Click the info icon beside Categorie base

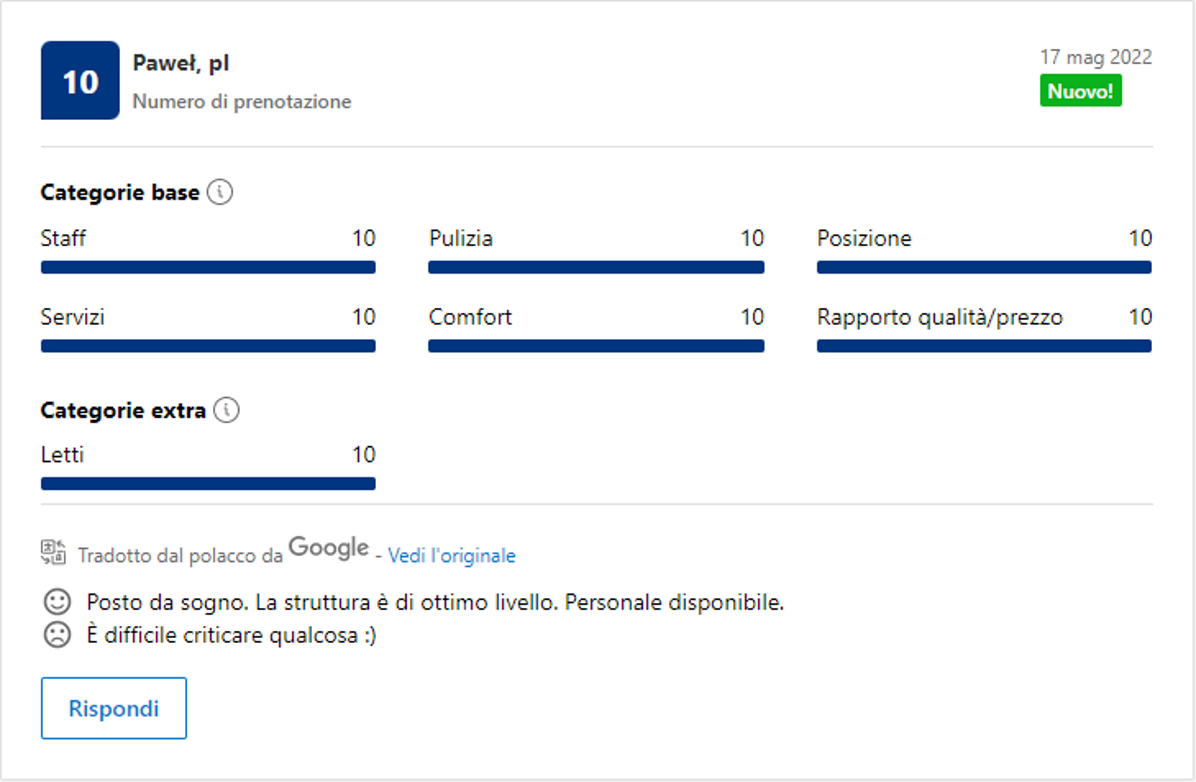pos(220,193)
